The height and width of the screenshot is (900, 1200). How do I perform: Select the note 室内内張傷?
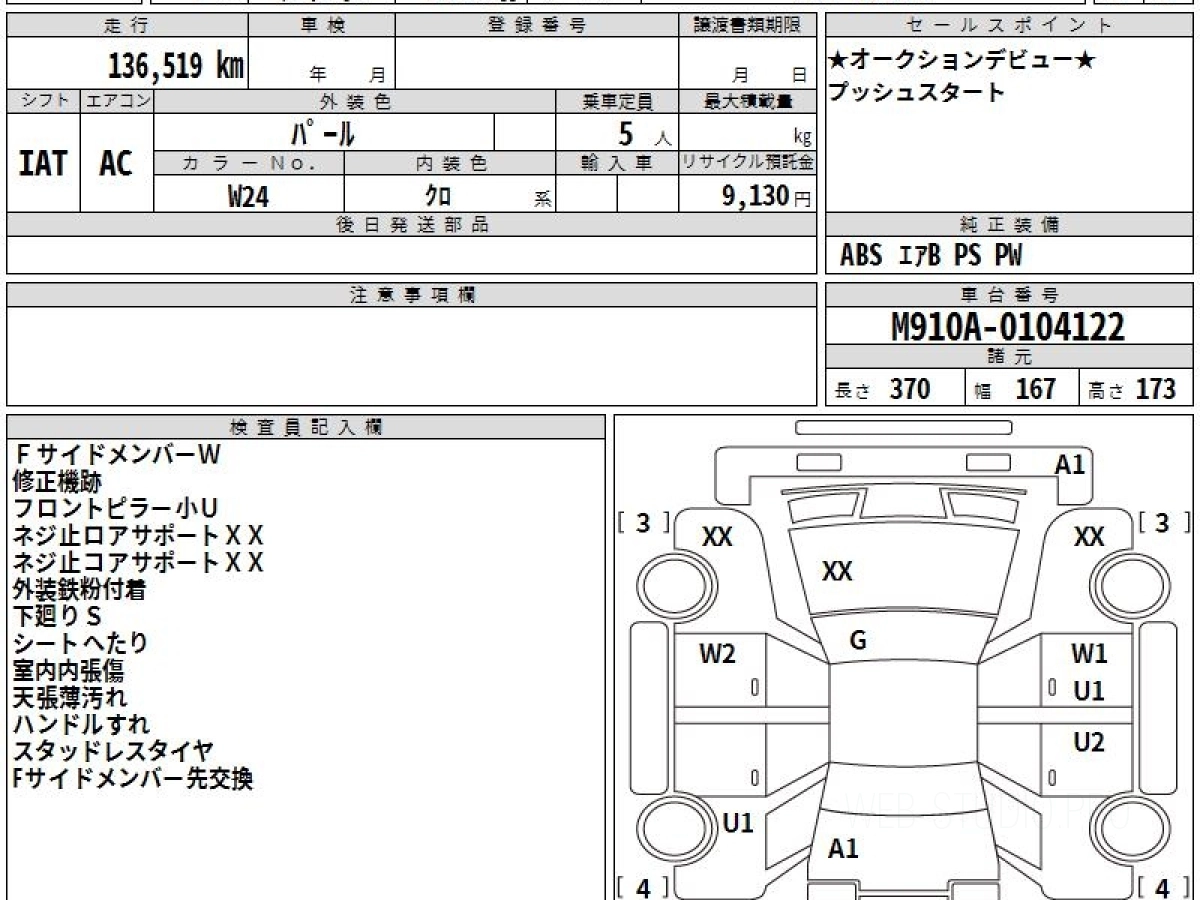click(x=68, y=670)
